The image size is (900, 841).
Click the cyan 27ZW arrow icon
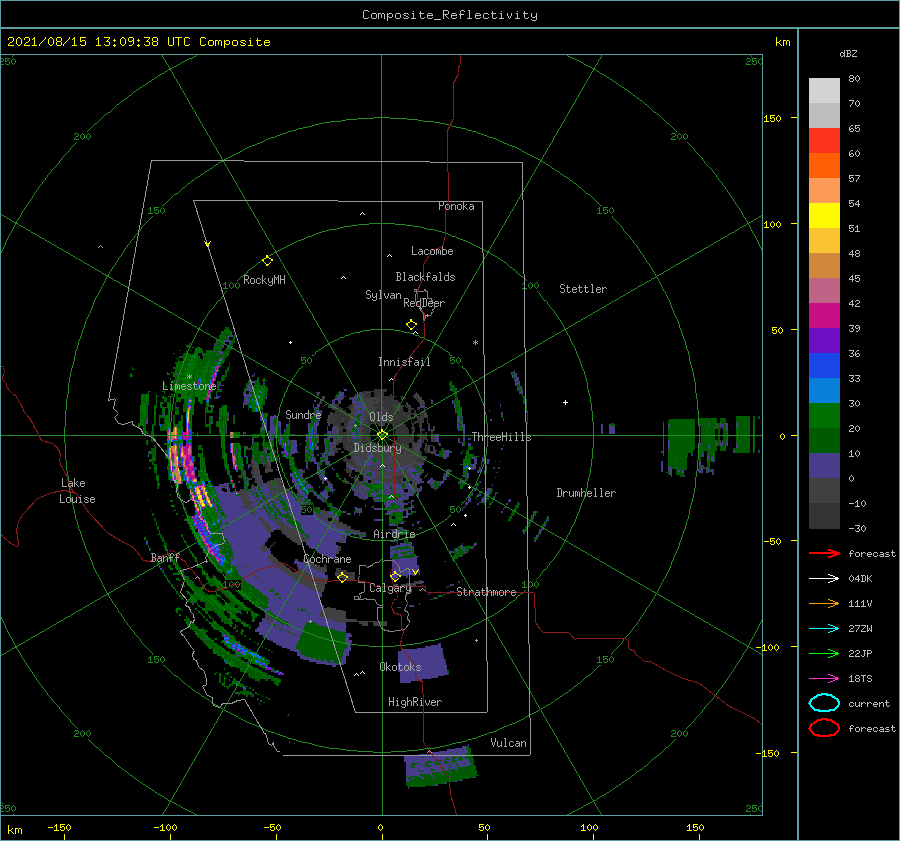(824, 629)
